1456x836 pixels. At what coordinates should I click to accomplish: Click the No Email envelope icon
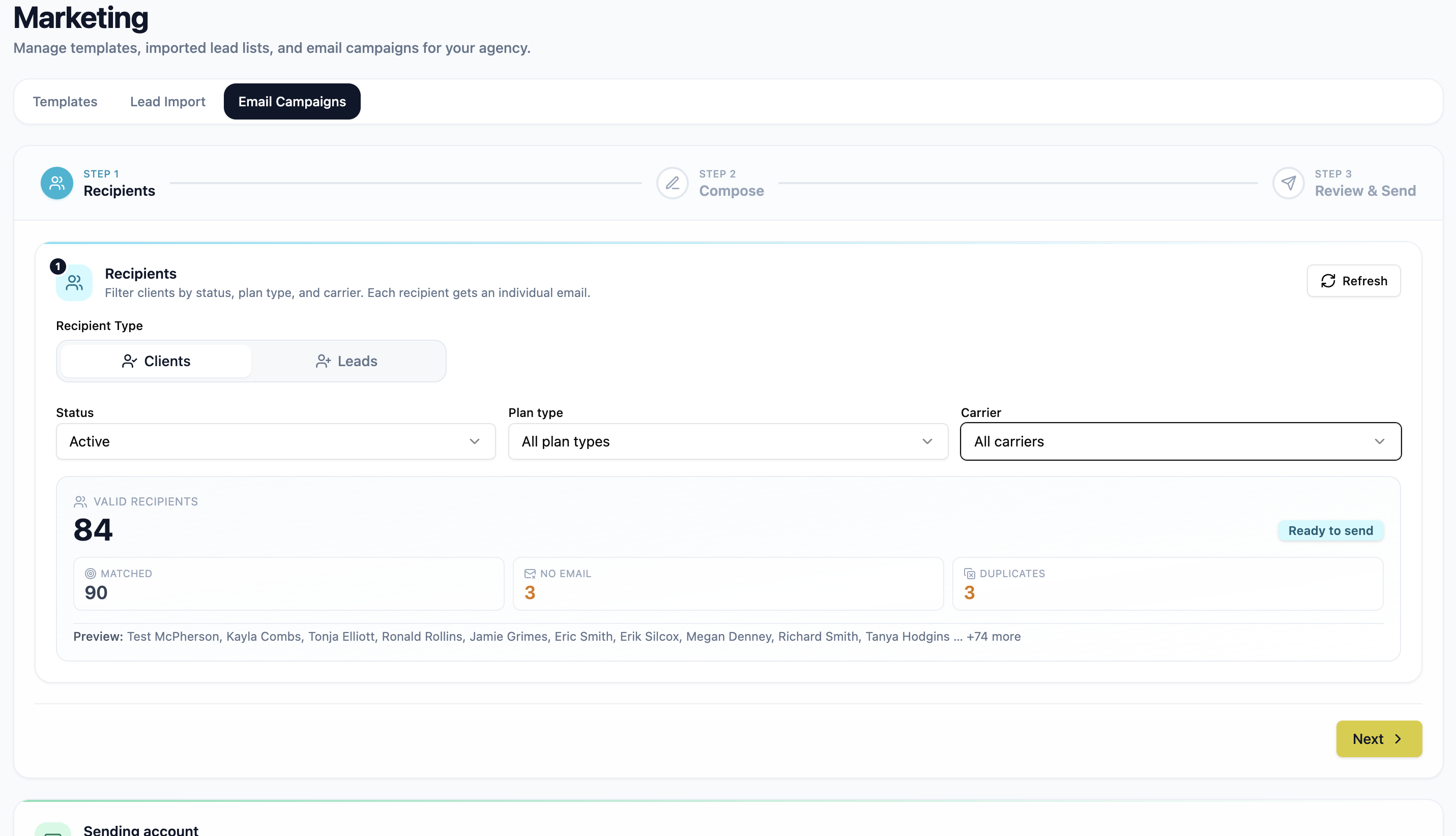coord(530,574)
